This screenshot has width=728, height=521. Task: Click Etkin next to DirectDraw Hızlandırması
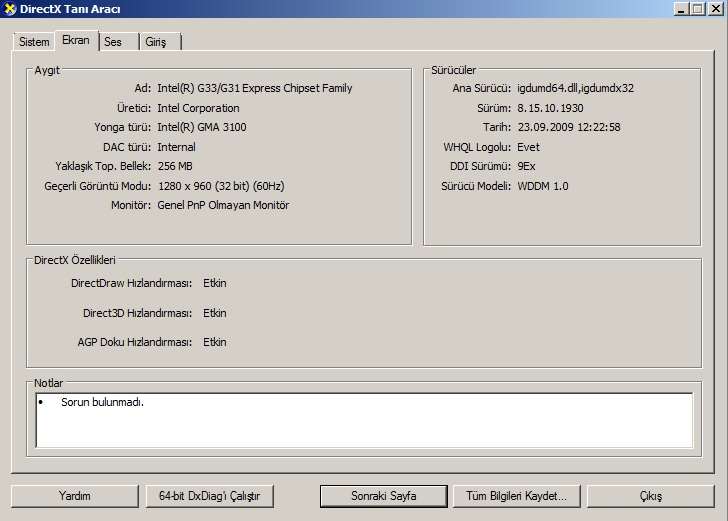tap(215, 283)
